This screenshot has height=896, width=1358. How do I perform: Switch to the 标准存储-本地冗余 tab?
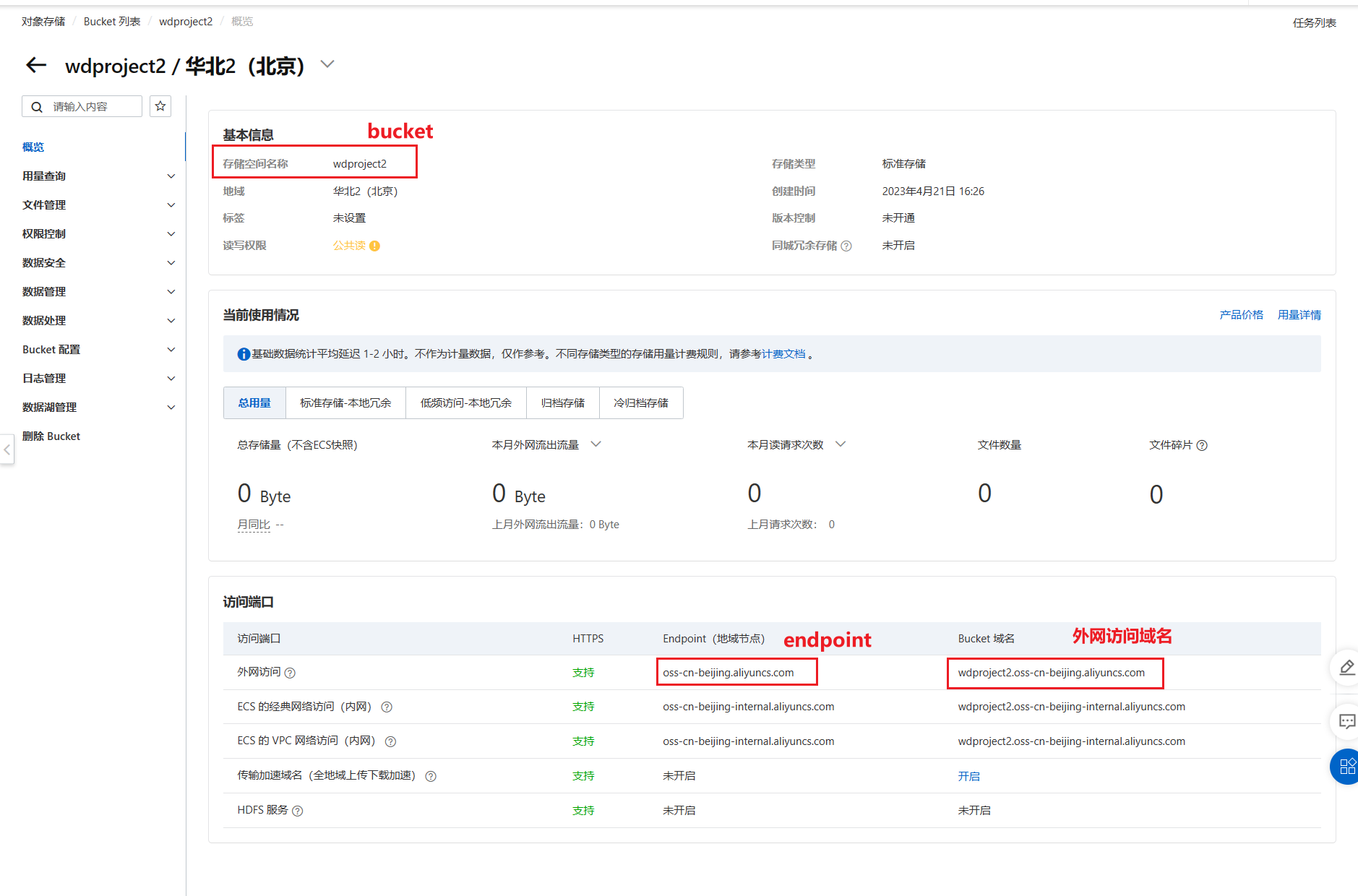coord(345,403)
